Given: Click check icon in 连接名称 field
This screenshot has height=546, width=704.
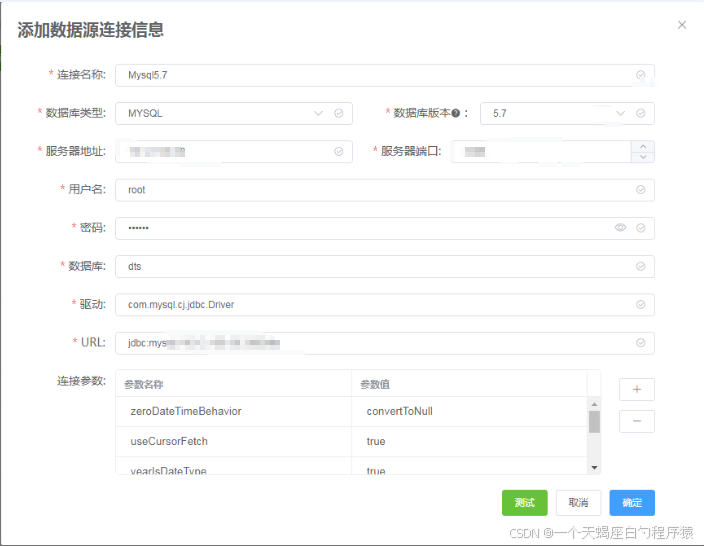Looking at the screenshot, I should [x=641, y=75].
